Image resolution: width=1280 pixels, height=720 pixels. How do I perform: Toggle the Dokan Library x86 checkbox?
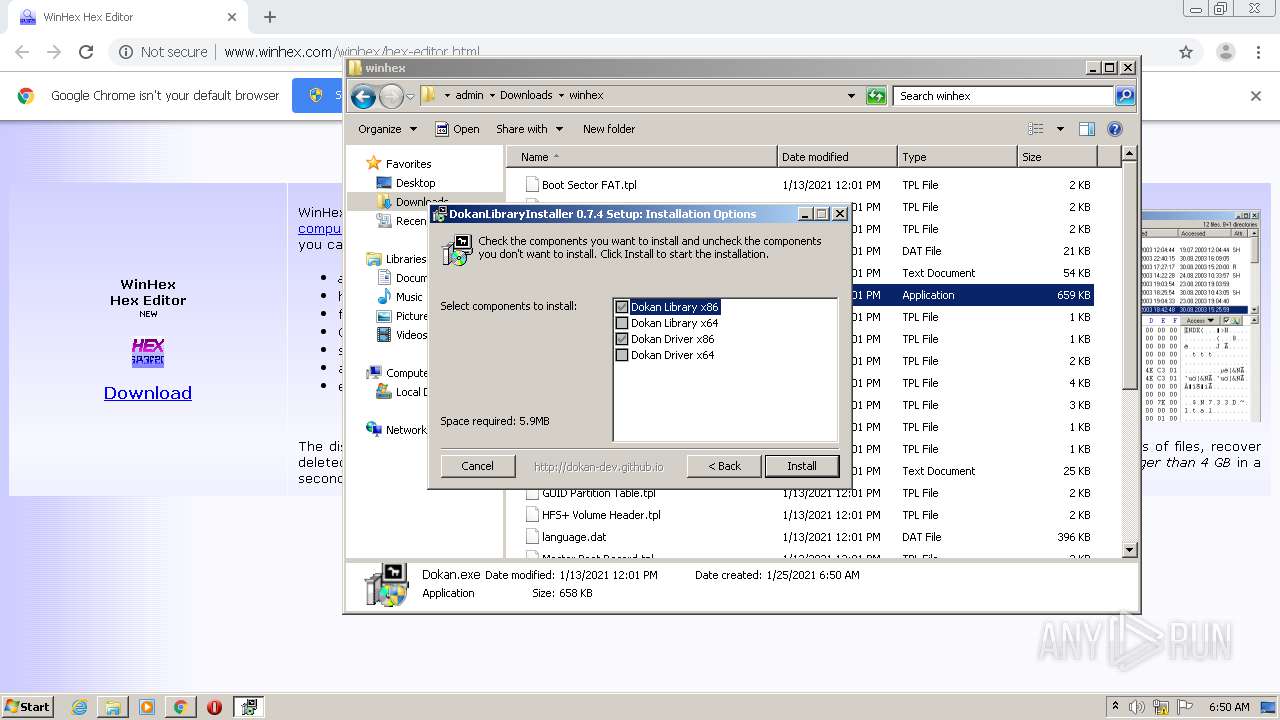click(x=622, y=307)
